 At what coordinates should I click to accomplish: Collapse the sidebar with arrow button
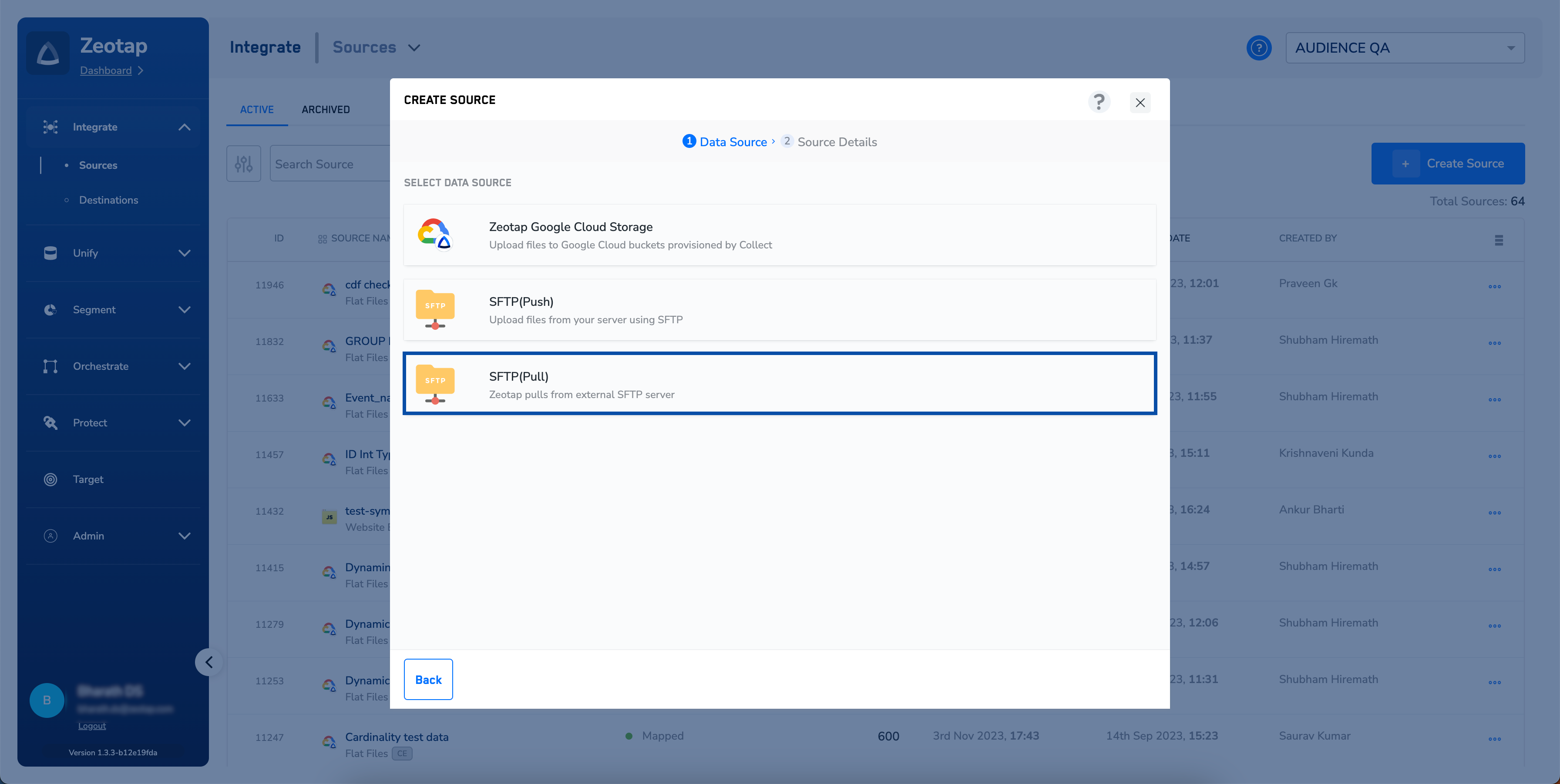pyautogui.click(x=208, y=662)
